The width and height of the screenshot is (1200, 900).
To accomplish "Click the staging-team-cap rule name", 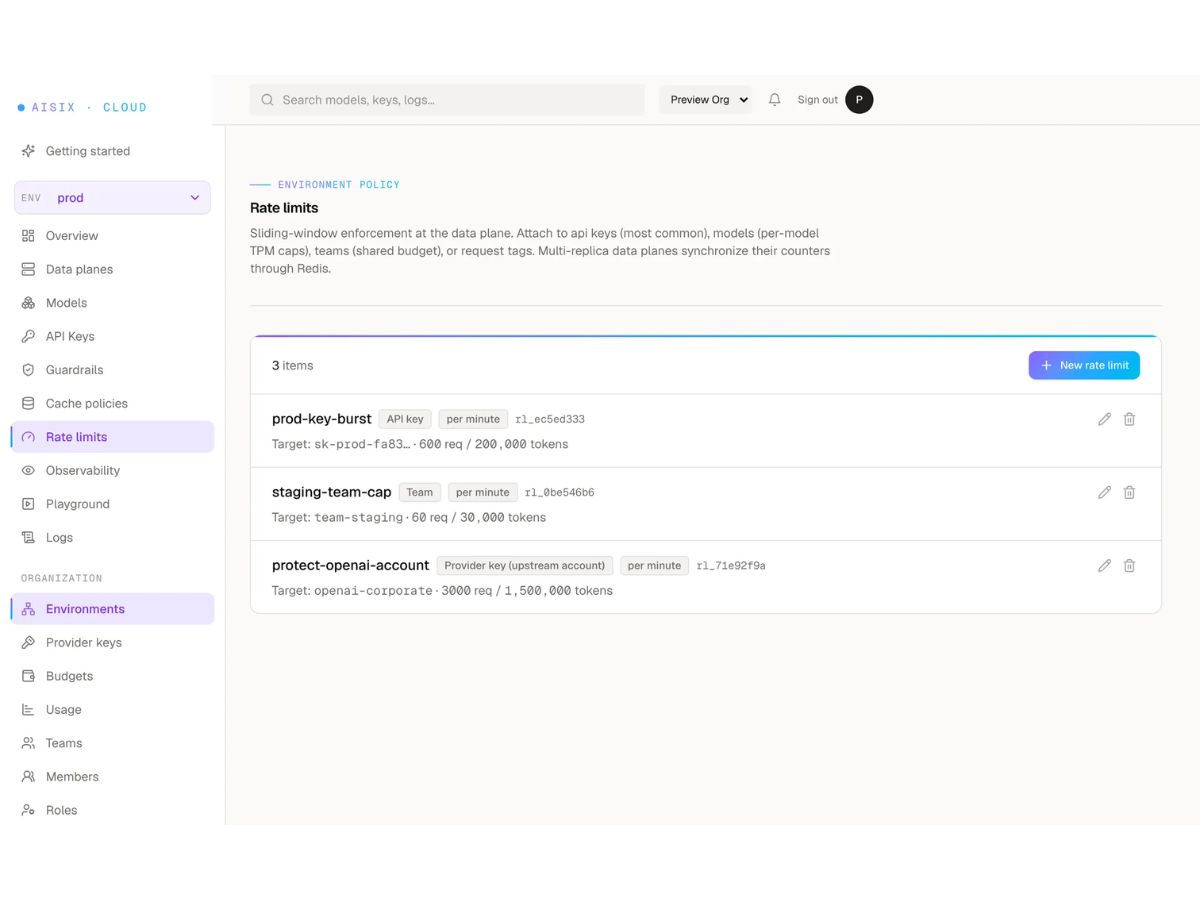I will coord(331,492).
